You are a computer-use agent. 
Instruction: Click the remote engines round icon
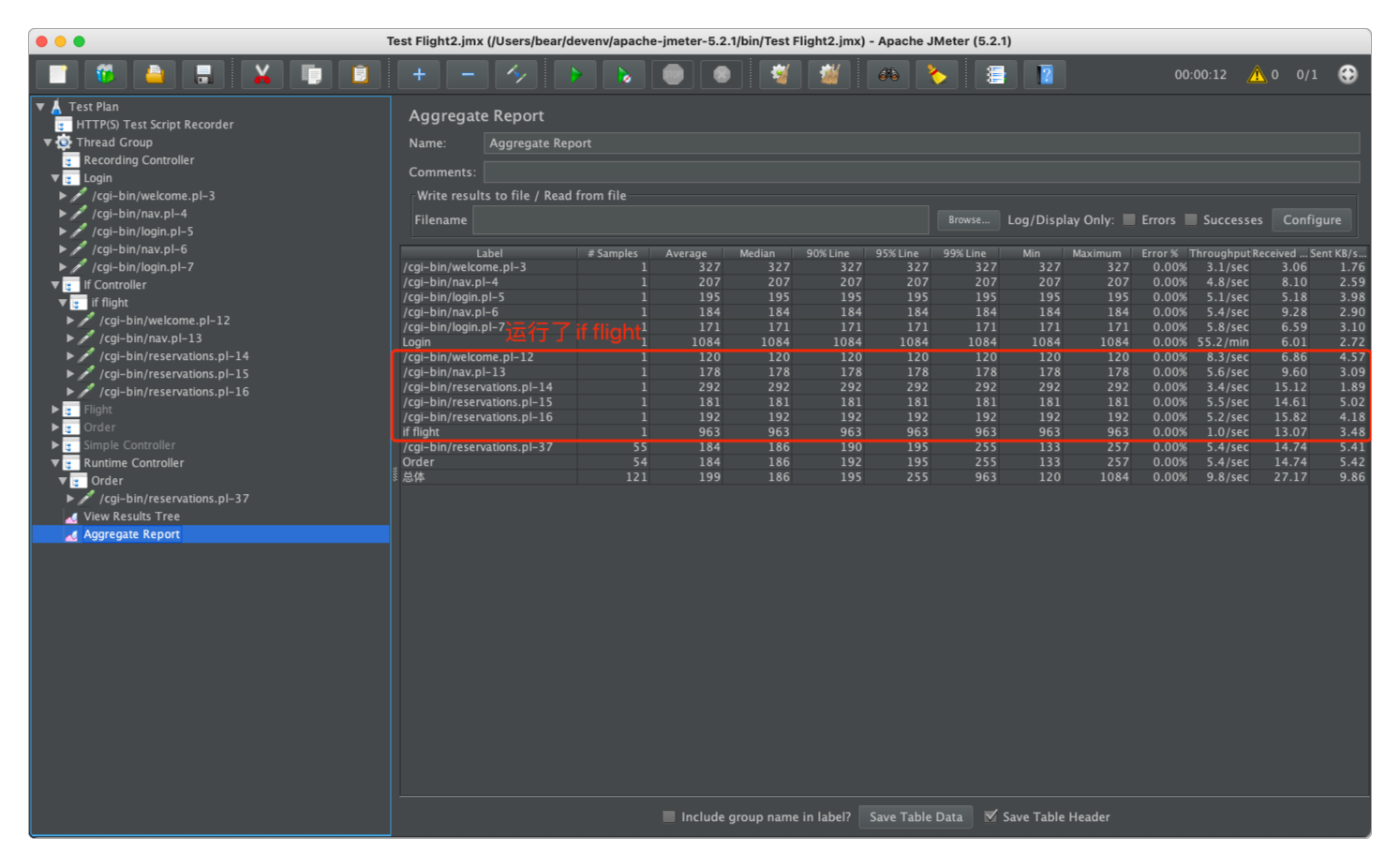1348,75
